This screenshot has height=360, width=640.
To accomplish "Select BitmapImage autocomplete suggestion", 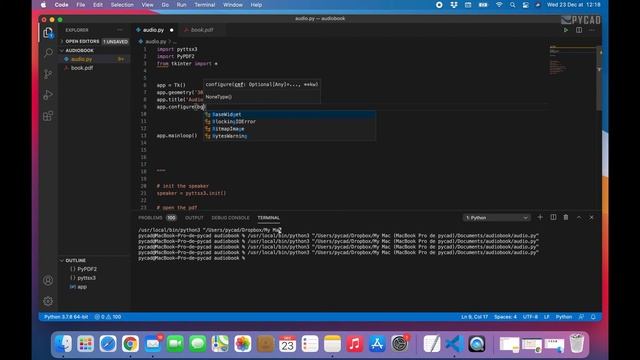I will [x=289, y=129].
